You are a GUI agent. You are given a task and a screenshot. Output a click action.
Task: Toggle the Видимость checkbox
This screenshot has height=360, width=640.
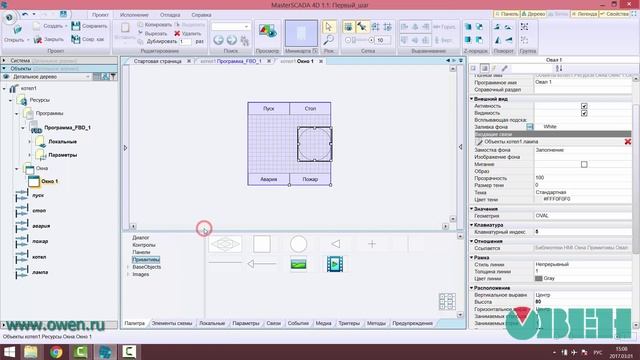[x=584, y=113]
